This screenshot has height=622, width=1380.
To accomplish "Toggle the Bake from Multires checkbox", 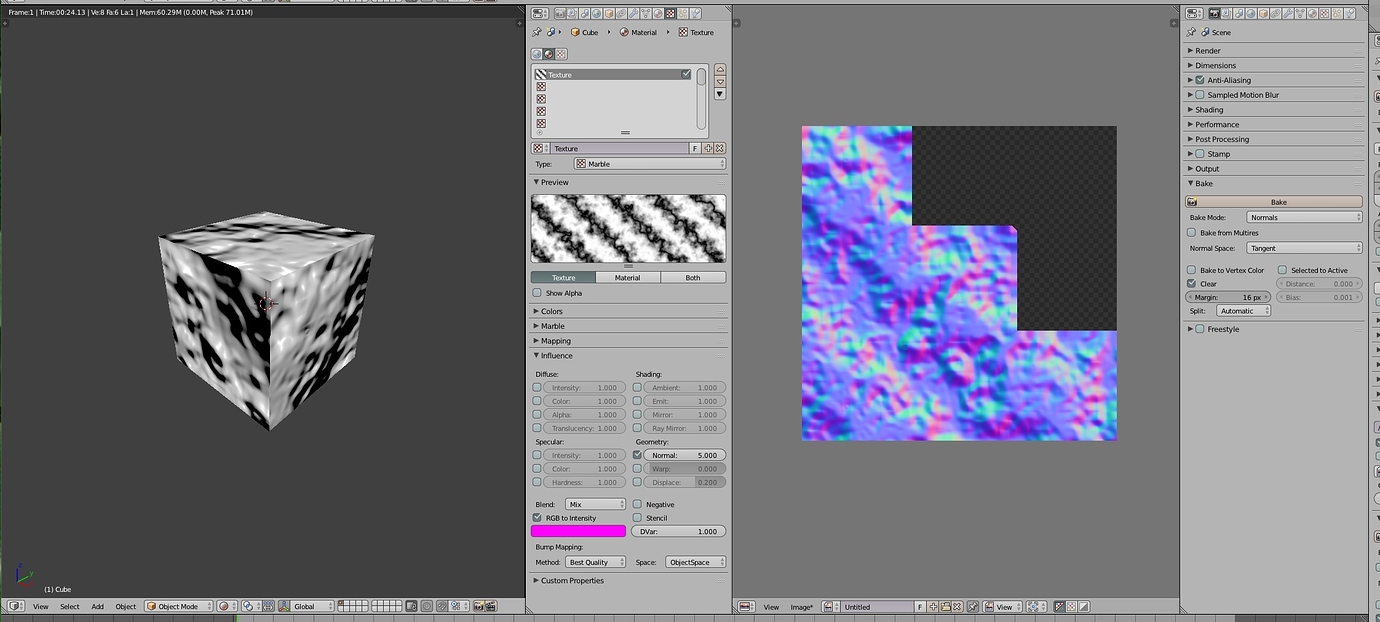I will click(x=1191, y=232).
